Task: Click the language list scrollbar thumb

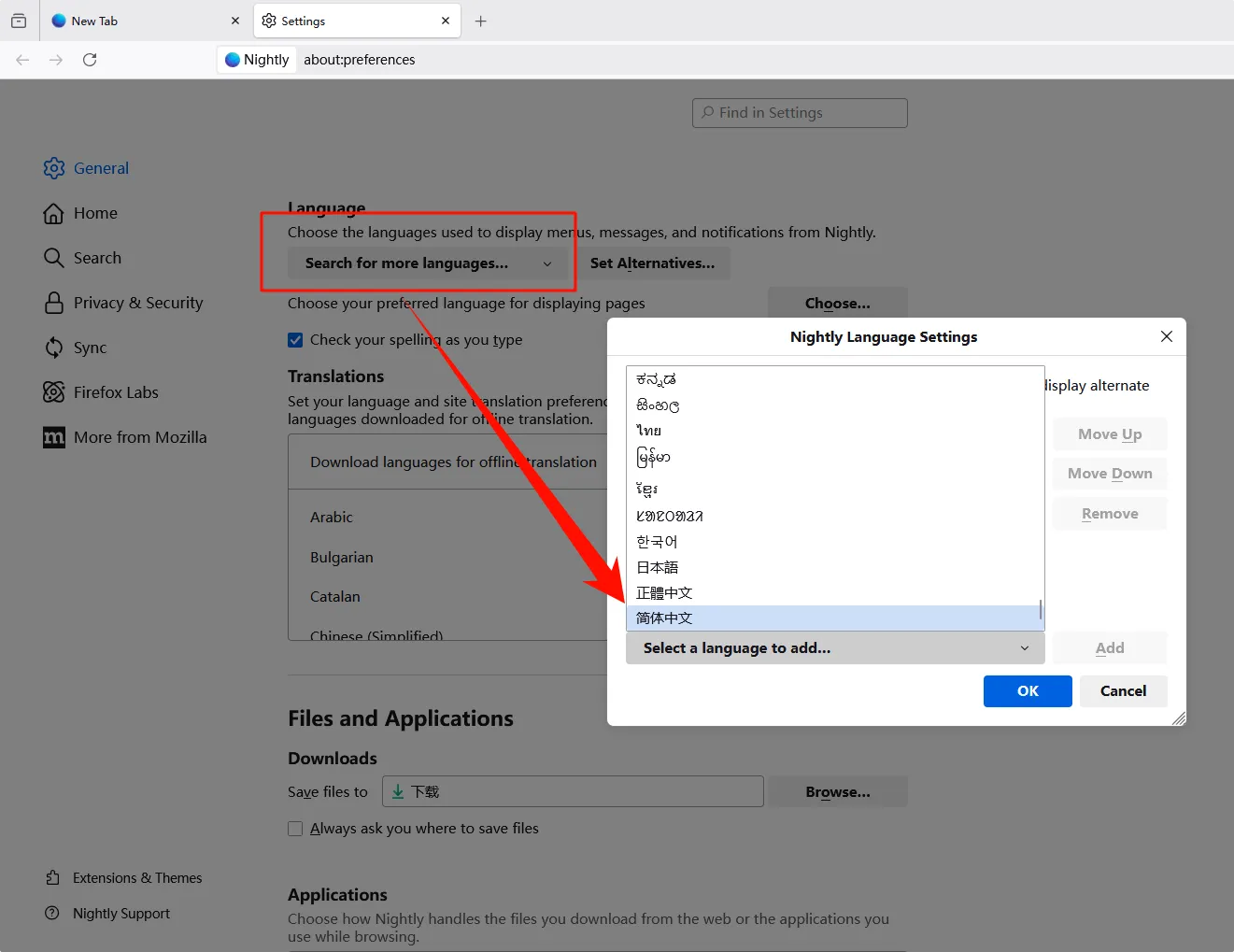Action: click(x=1040, y=609)
